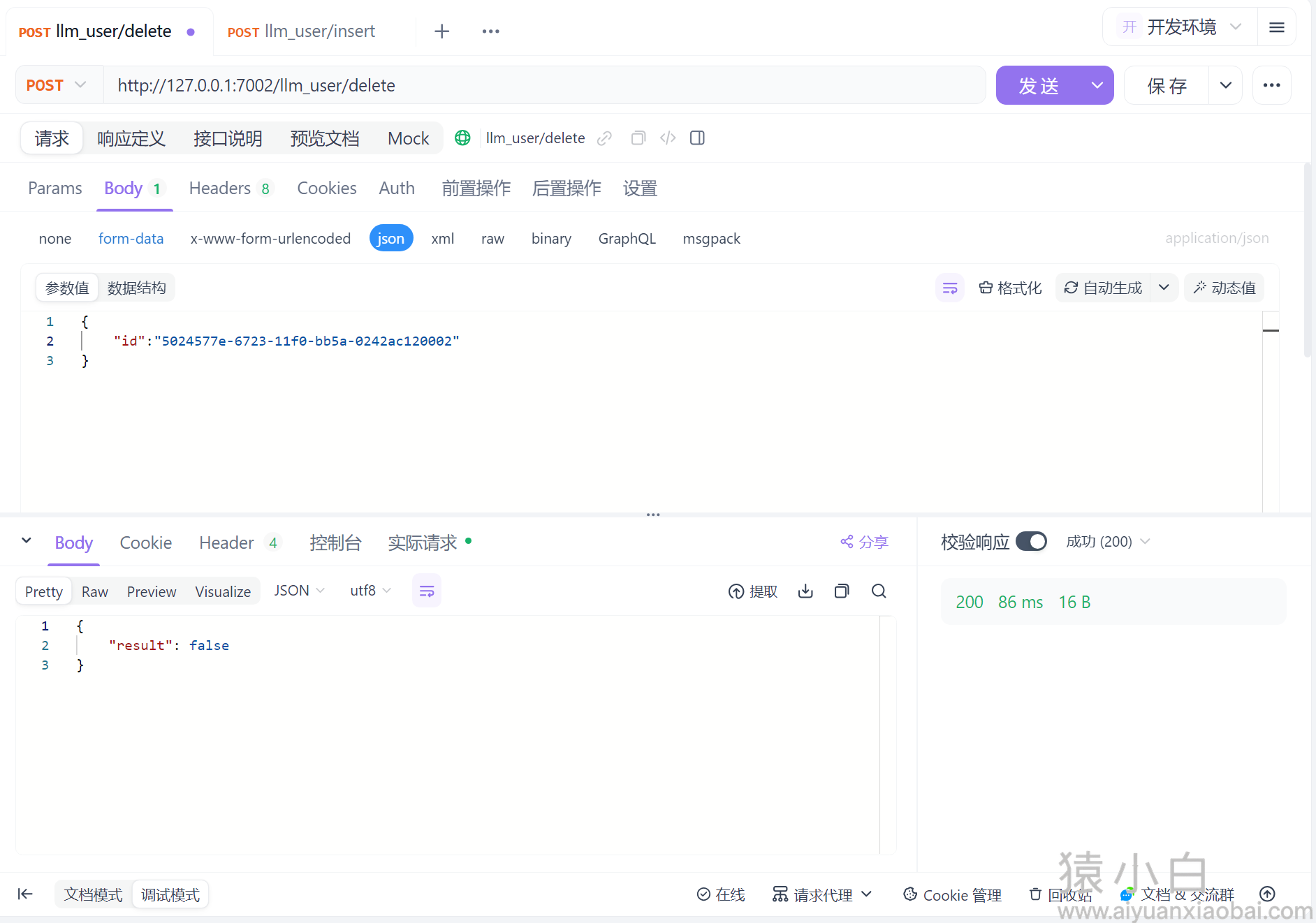
Task: Download the response body
Action: point(805,591)
